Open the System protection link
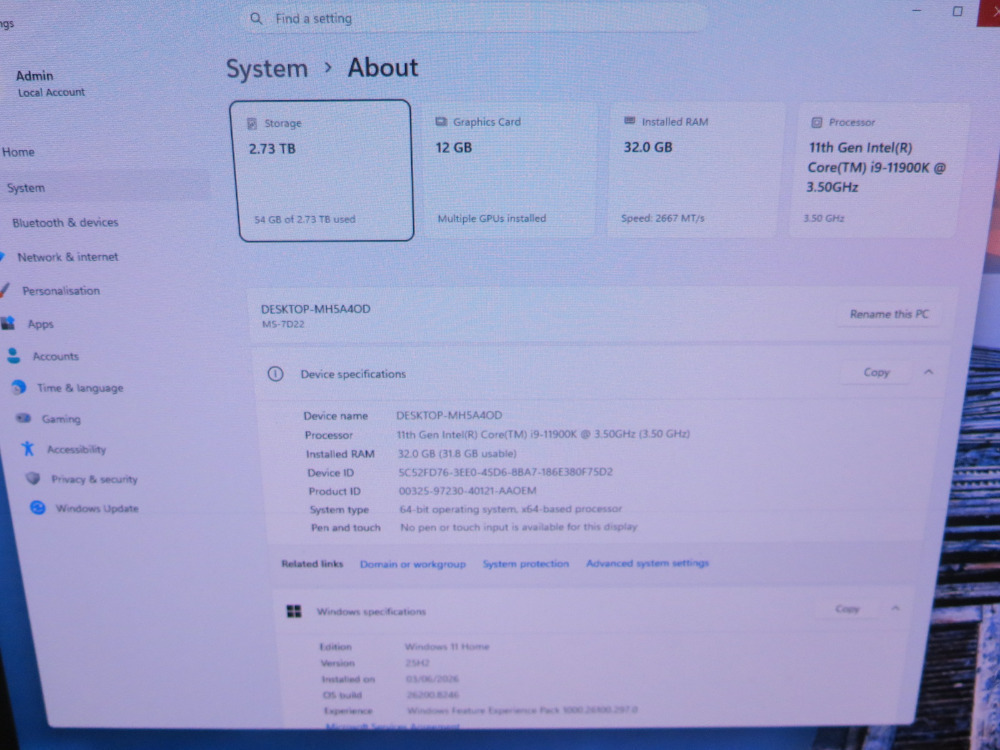1000x750 pixels. pos(526,564)
